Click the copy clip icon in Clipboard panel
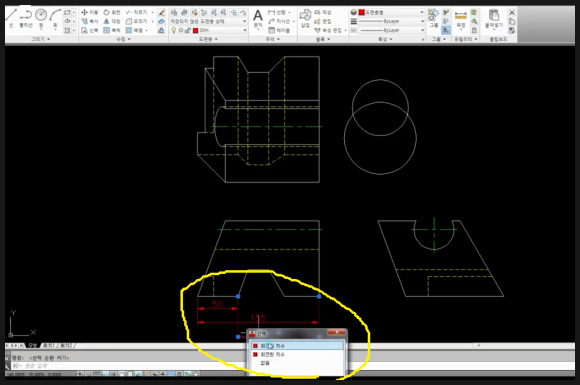 pos(512,21)
